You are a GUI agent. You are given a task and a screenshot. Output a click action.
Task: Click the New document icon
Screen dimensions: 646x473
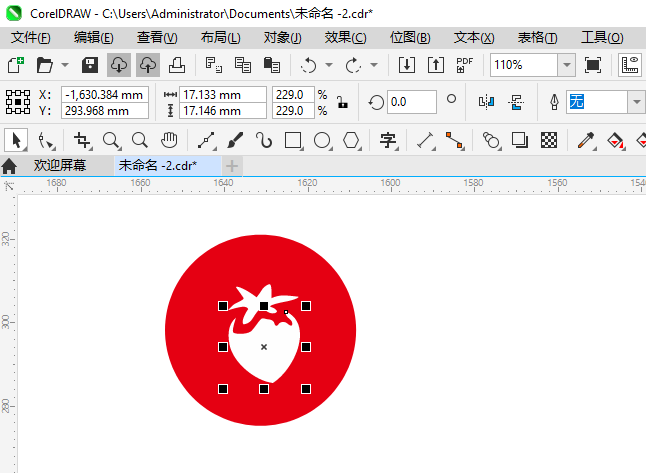click(x=16, y=65)
